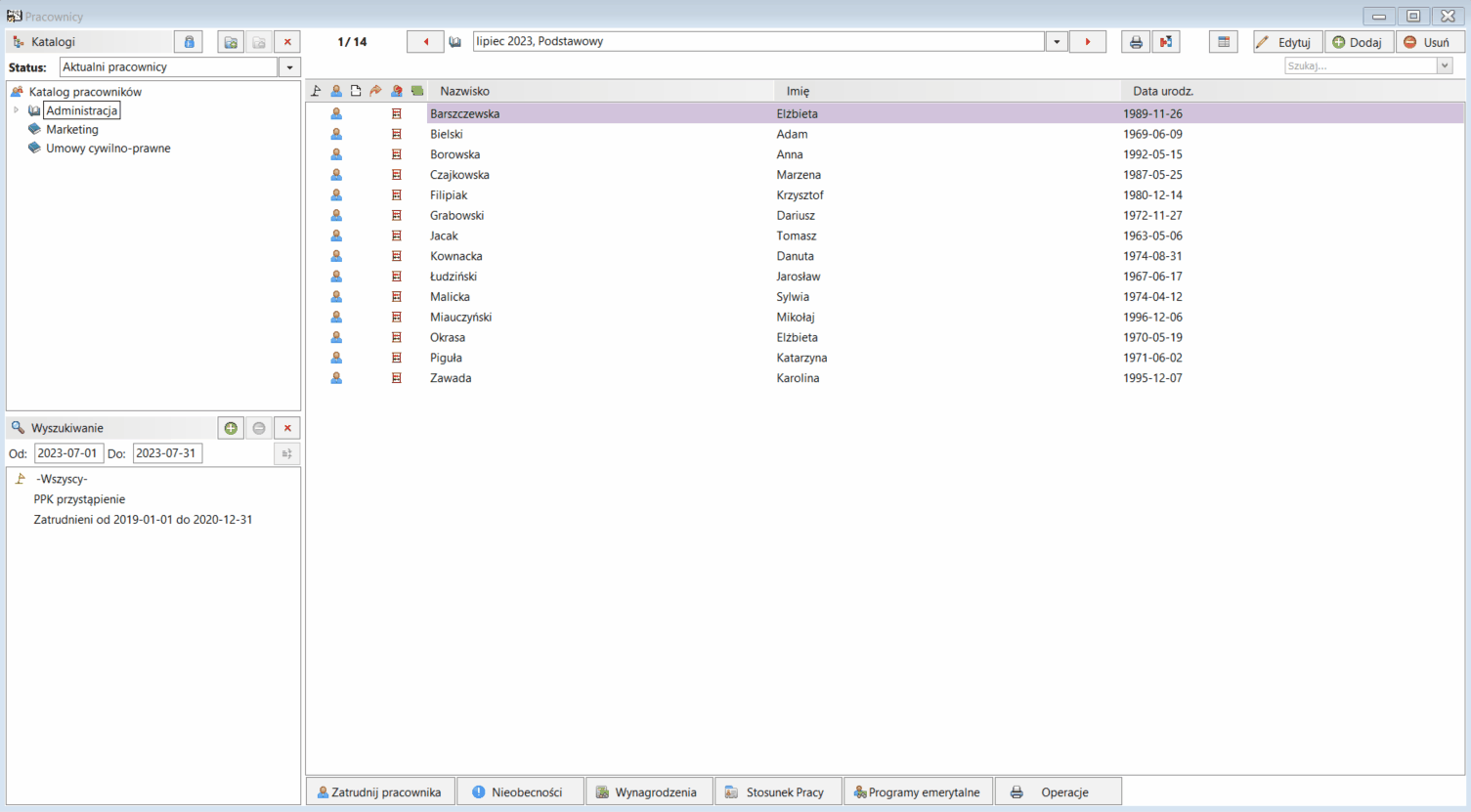This screenshot has height=812, width=1471.
Task: Click the document column header icon
Action: click(356, 91)
